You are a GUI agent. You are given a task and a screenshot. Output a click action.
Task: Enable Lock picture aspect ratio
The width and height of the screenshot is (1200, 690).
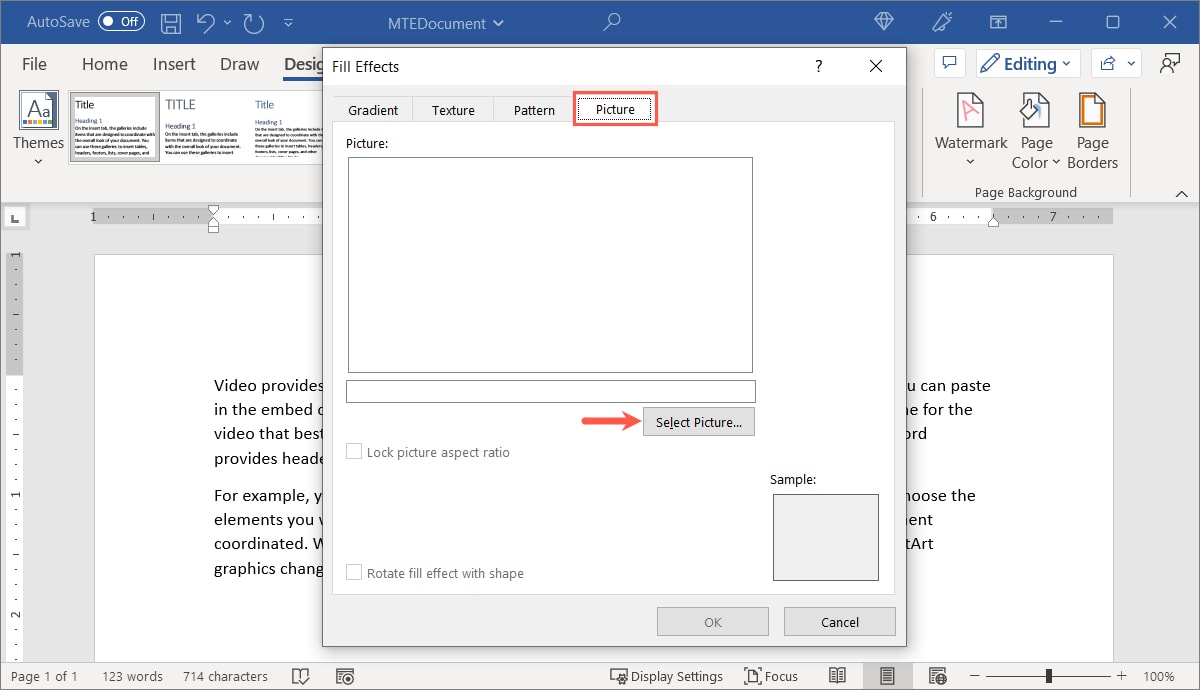click(354, 452)
